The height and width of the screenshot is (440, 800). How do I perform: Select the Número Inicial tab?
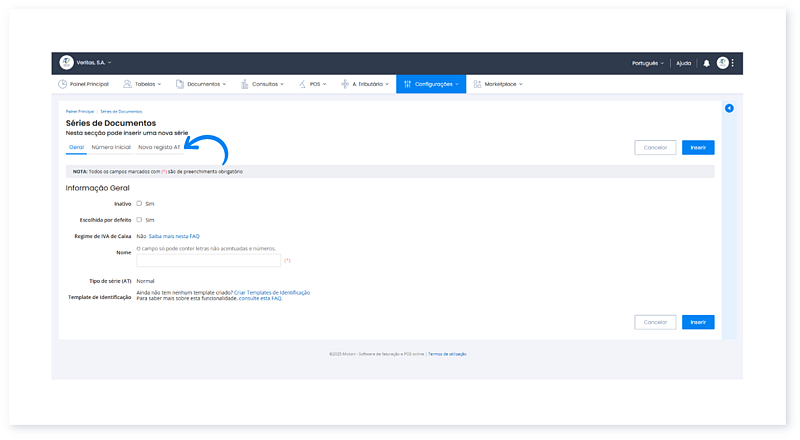coord(110,147)
